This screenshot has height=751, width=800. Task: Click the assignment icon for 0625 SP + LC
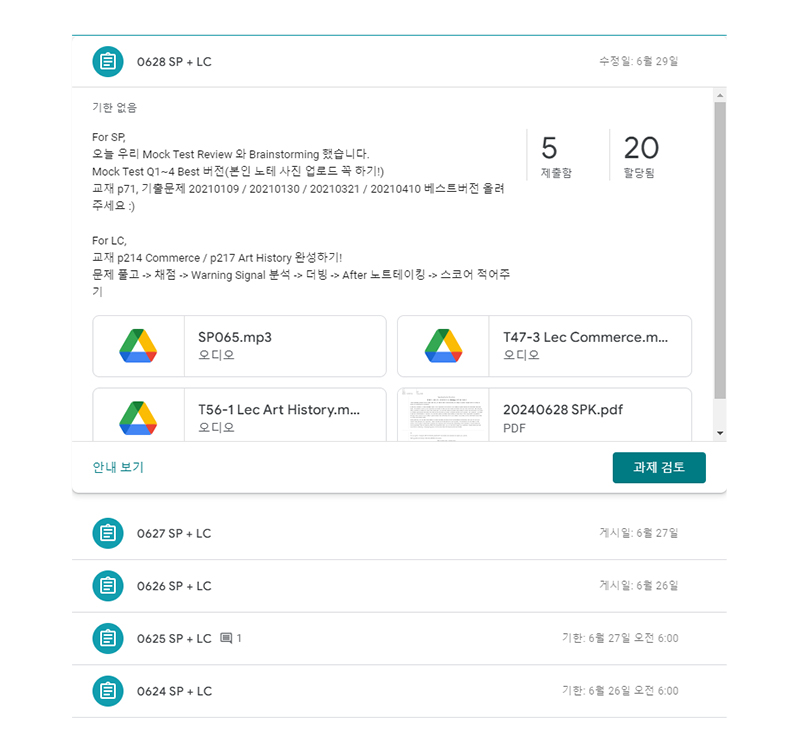[108, 638]
